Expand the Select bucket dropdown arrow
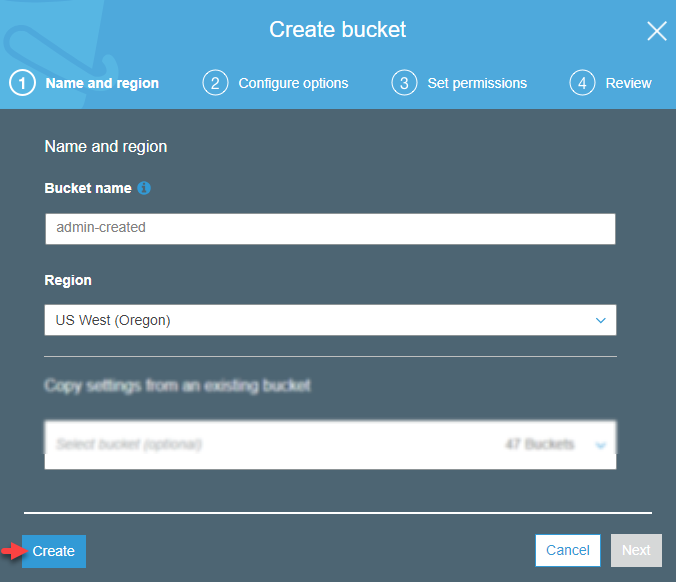This screenshot has width=676, height=582. tap(601, 445)
